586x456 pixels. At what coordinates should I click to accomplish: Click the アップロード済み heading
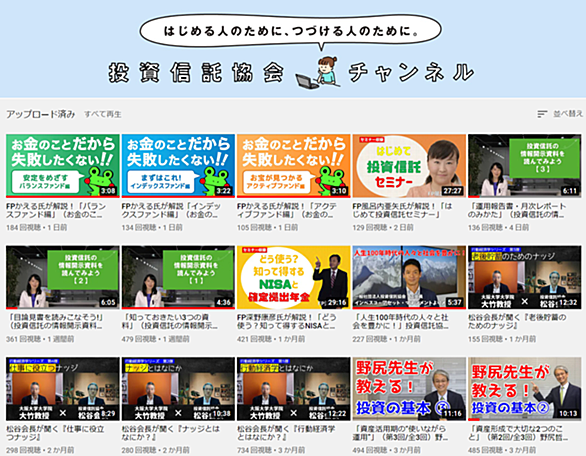(41, 114)
